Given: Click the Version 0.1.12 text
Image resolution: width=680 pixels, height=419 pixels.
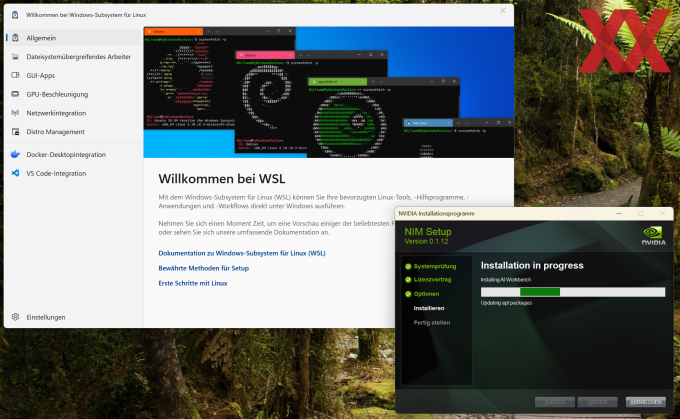Looking at the screenshot, I should pos(426,242).
